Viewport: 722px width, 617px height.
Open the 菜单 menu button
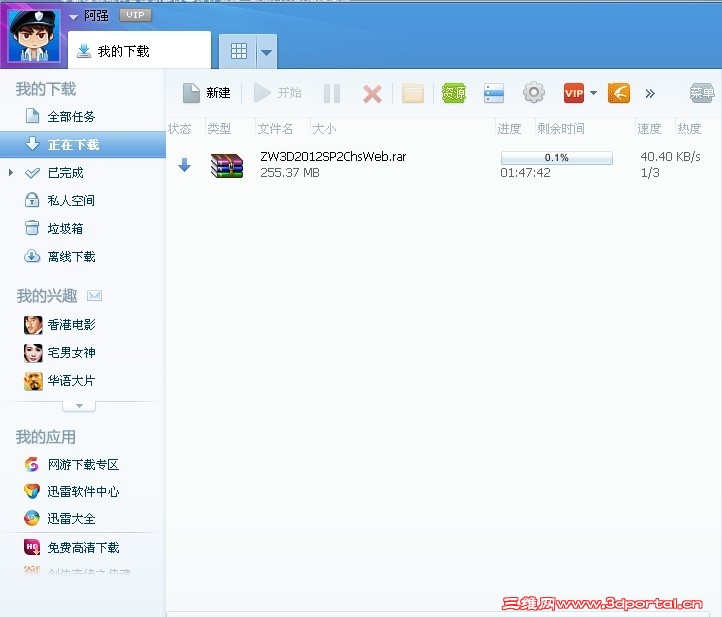click(702, 93)
